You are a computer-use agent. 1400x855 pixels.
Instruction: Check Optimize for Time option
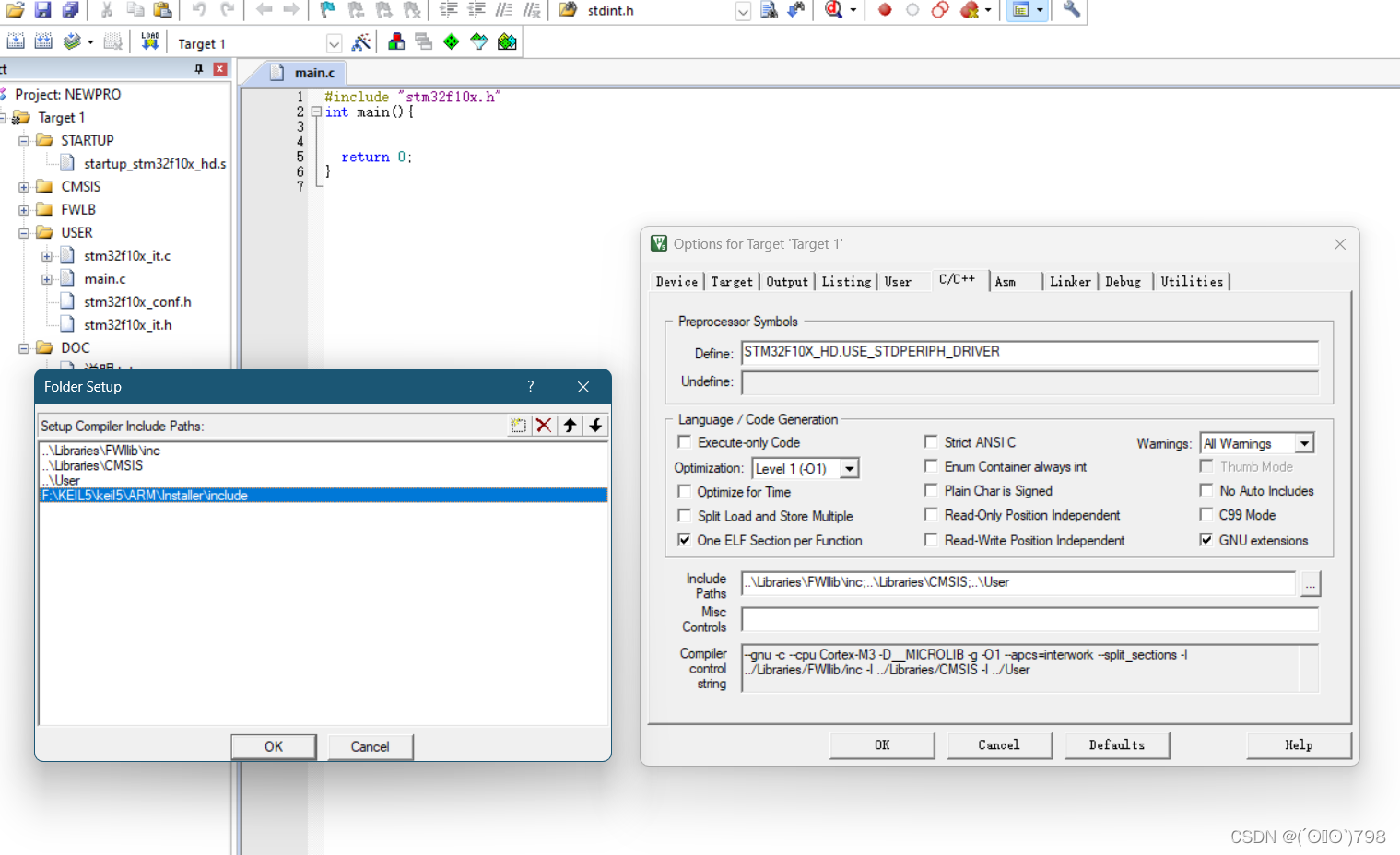point(684,492)
